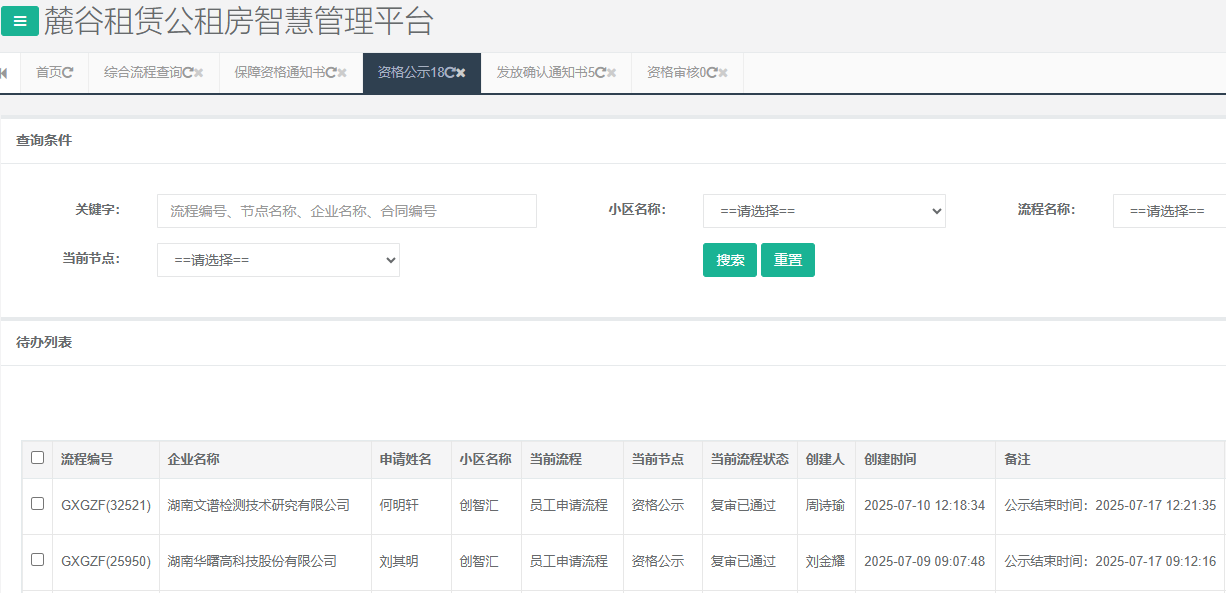This screenshot has width=1226, height=593.
Task: Close the 资格审核0 tab
Action: 723,73
